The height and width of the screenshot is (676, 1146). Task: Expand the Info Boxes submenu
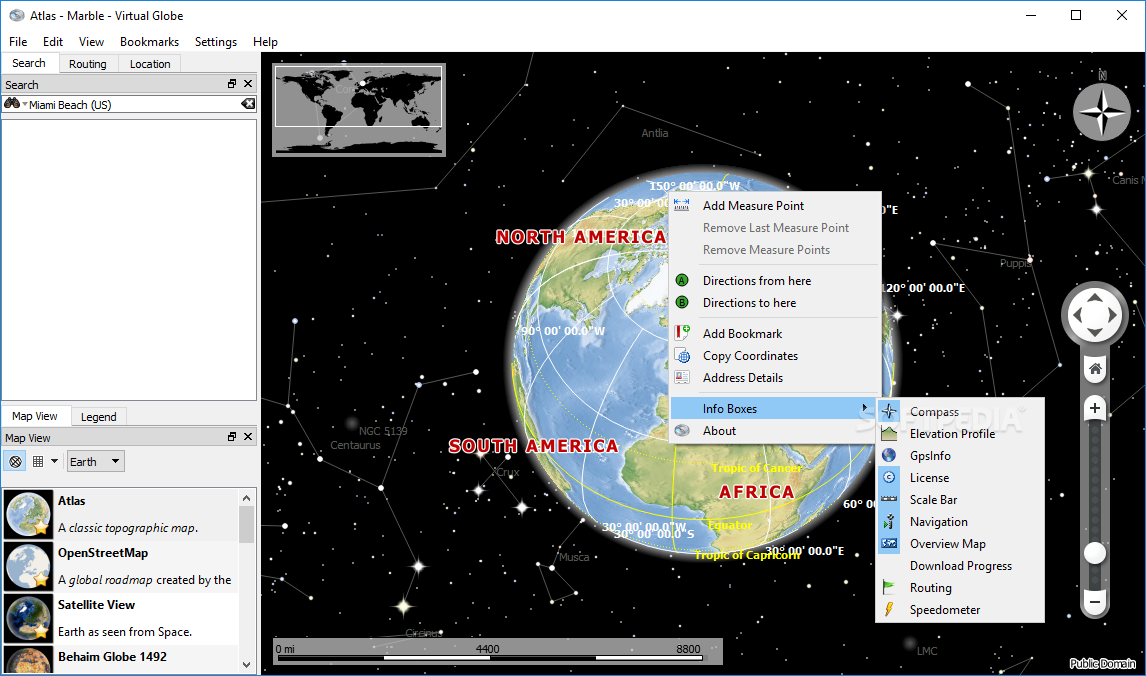[x=775, y=409]
